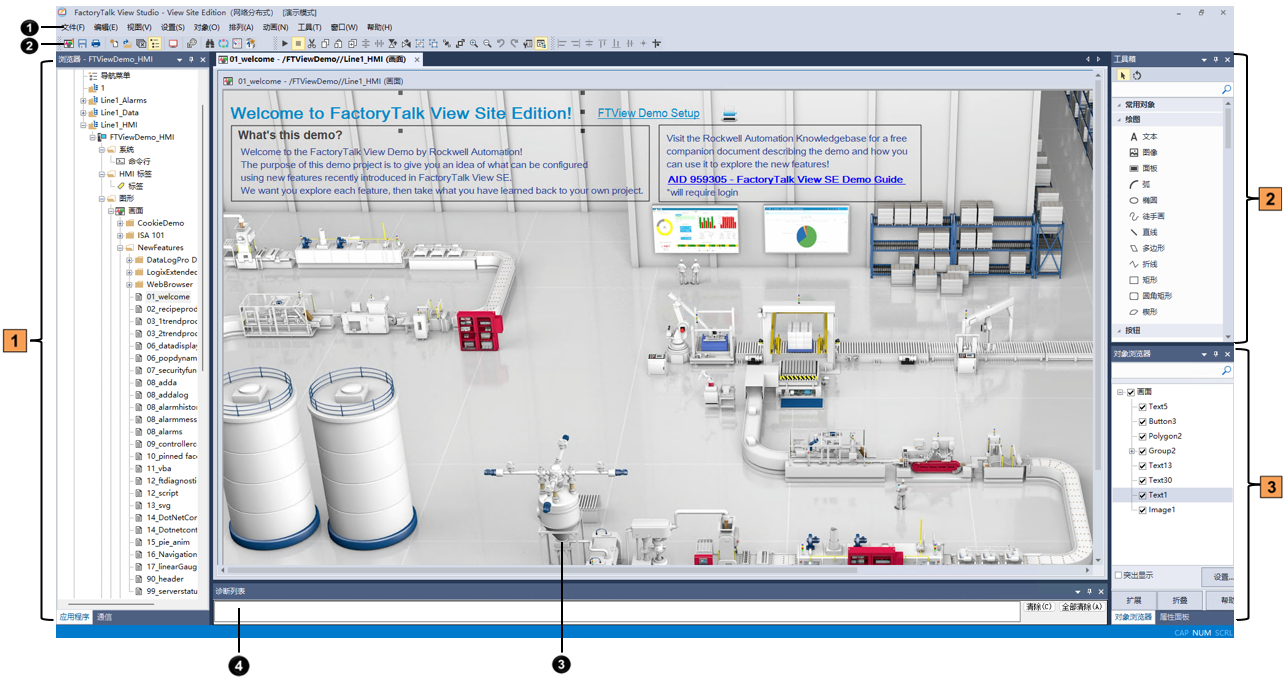This screenshot has width=1285, height=681.
Task: Uncheck the Group2 checkbox
Action: coord(1142,451)
